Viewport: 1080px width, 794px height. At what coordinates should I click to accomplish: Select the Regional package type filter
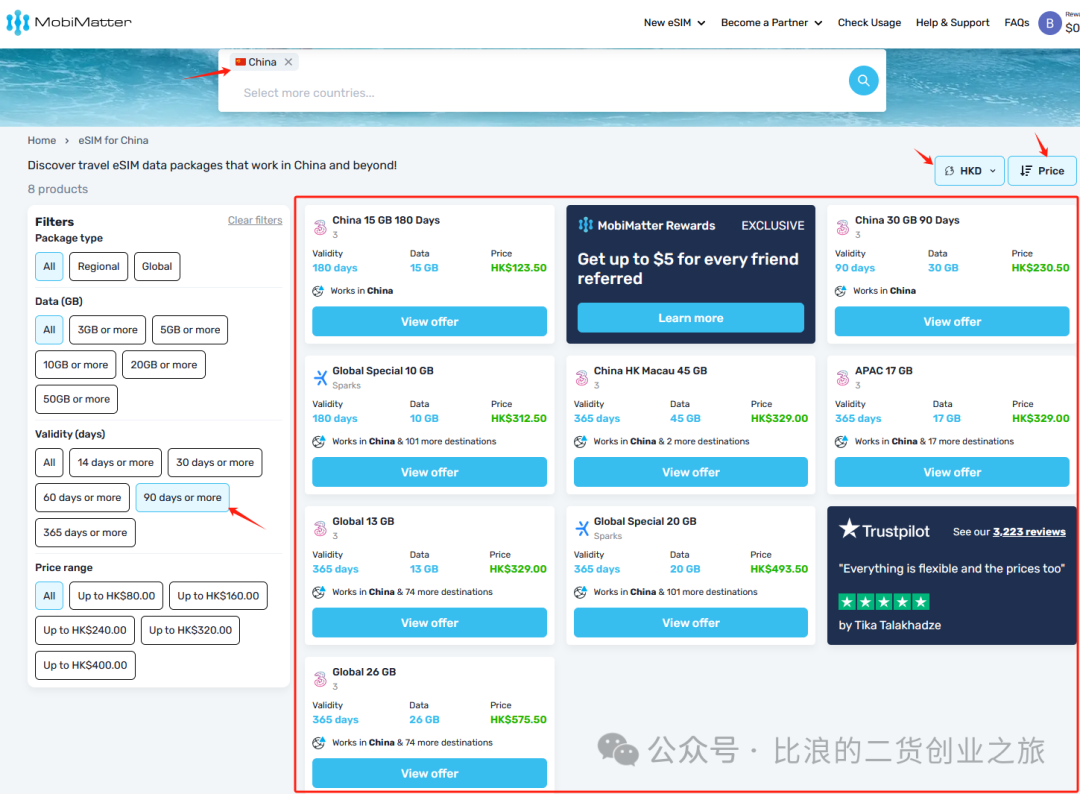(98, 267)
